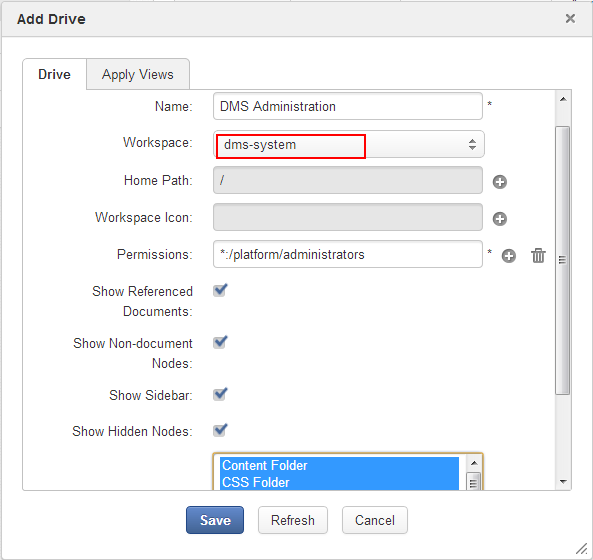Close the Add Drive dialog with X
The image size is (593, 560).
point(570,19)
